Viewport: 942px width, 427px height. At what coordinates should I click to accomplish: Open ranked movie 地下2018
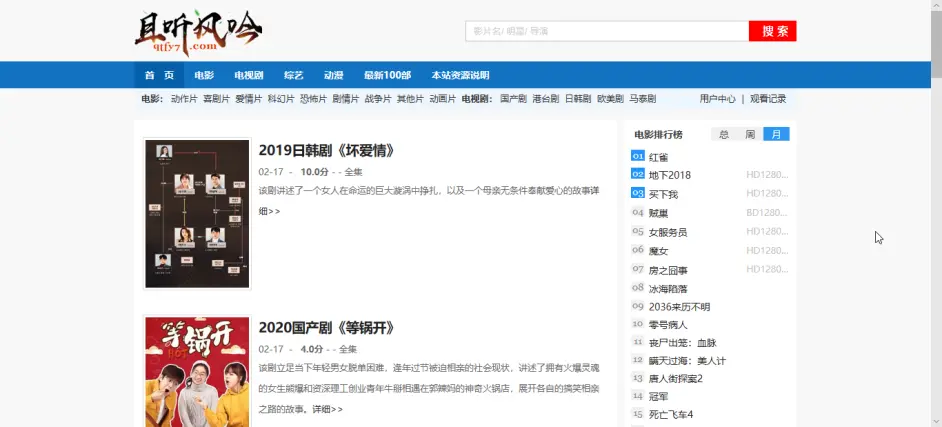coord(670,175)
